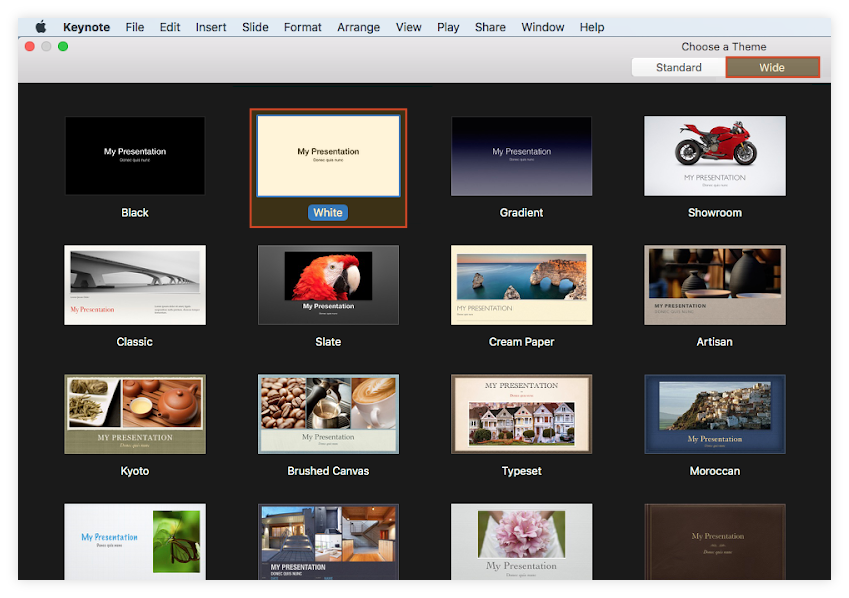Image resolution: width=849 pixels, height=598 pixels.
Task: Select the Black theme
Action: pyautogui.click(x=134, y=155)
